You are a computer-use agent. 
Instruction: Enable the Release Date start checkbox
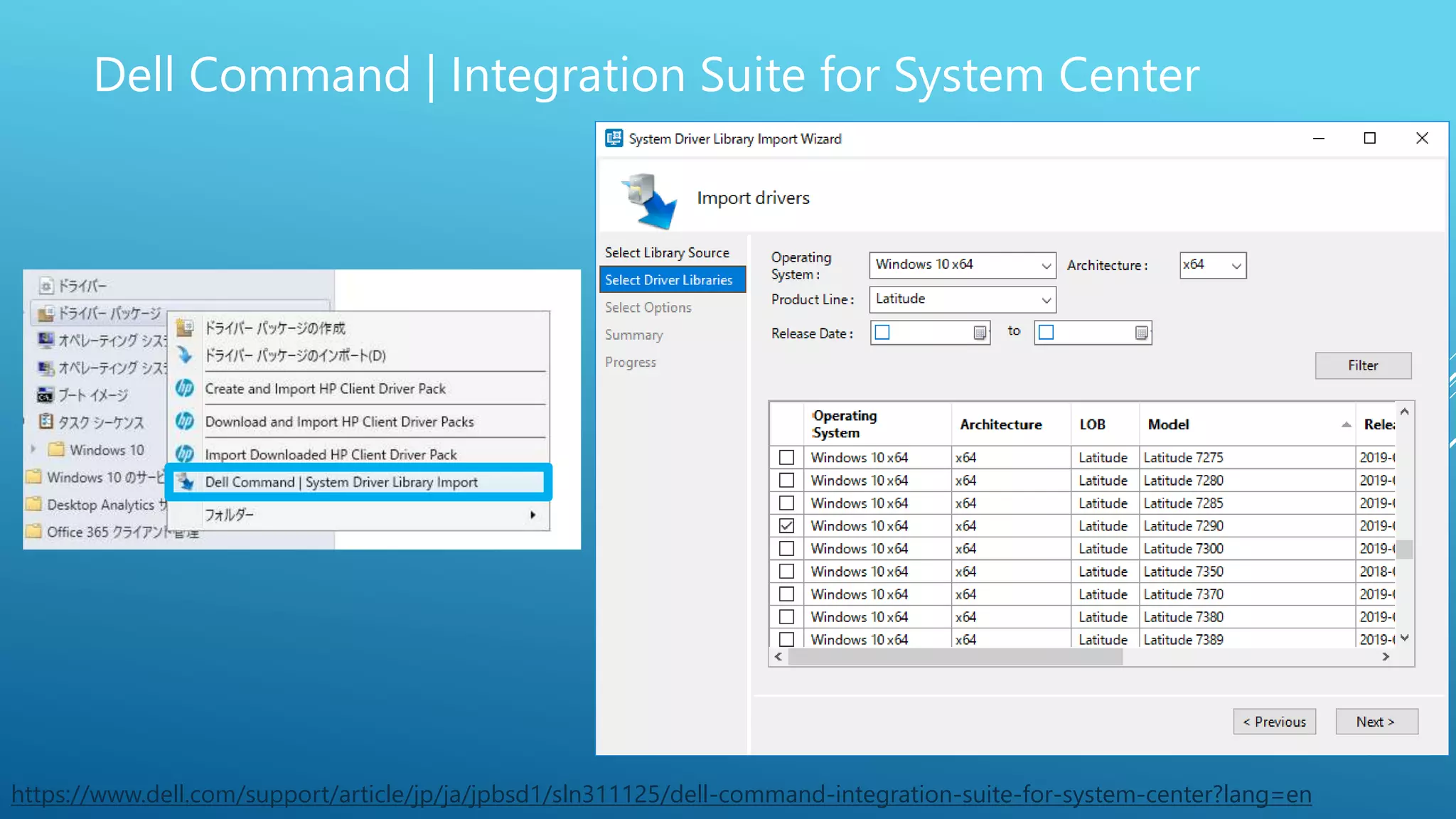pyautogui.click(x=882, y=332)
